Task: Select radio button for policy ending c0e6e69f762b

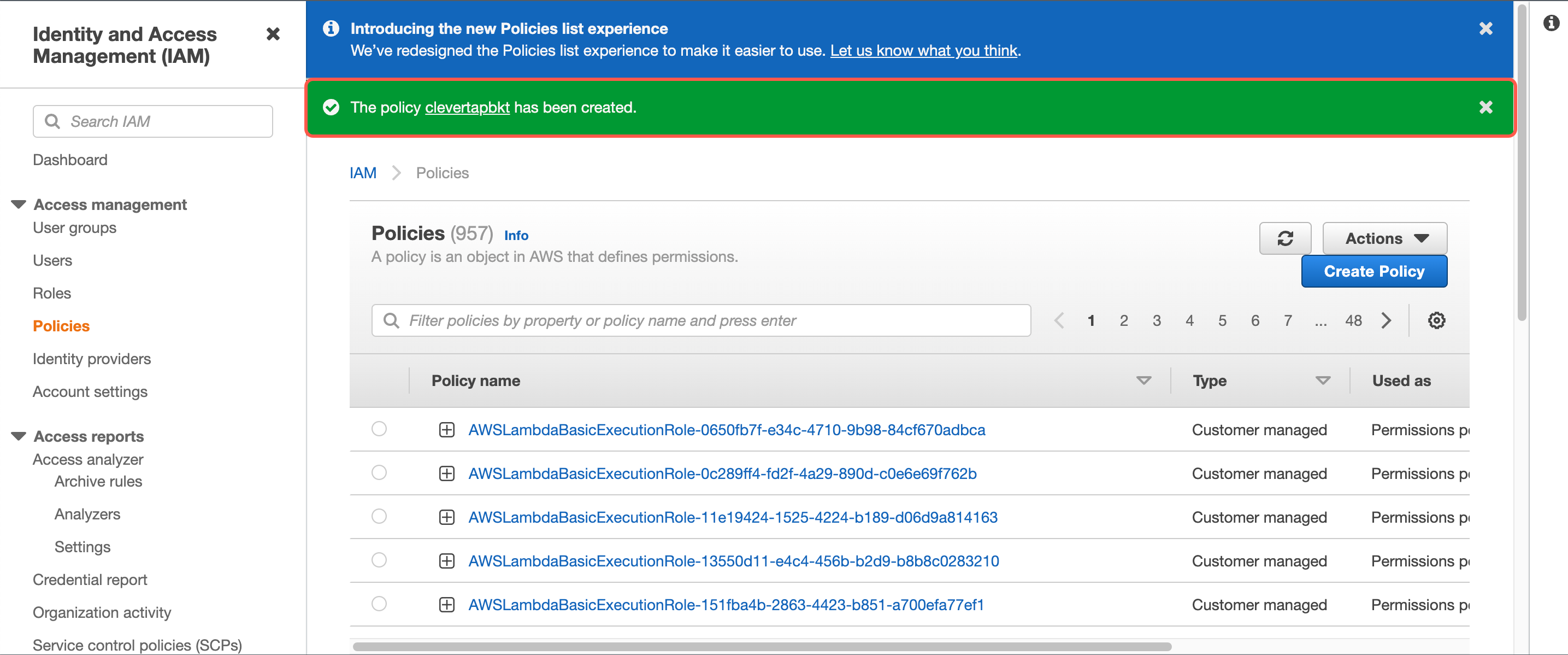Action: (379, 473)
